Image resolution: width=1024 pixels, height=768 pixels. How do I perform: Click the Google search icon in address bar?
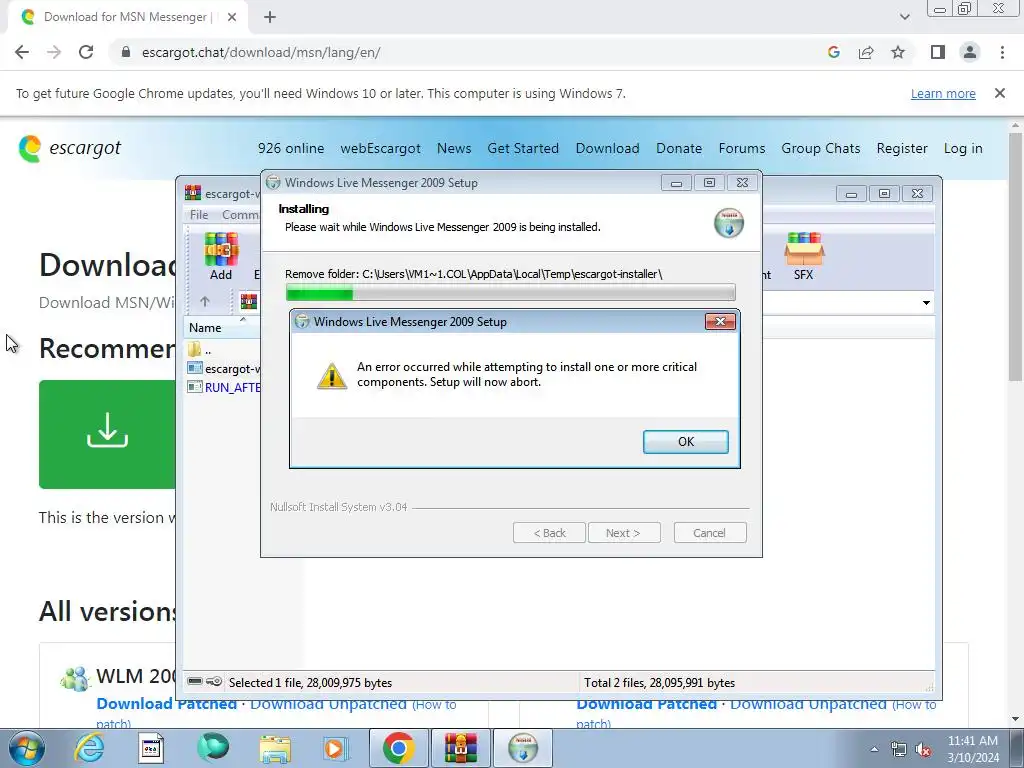point(833,52)
